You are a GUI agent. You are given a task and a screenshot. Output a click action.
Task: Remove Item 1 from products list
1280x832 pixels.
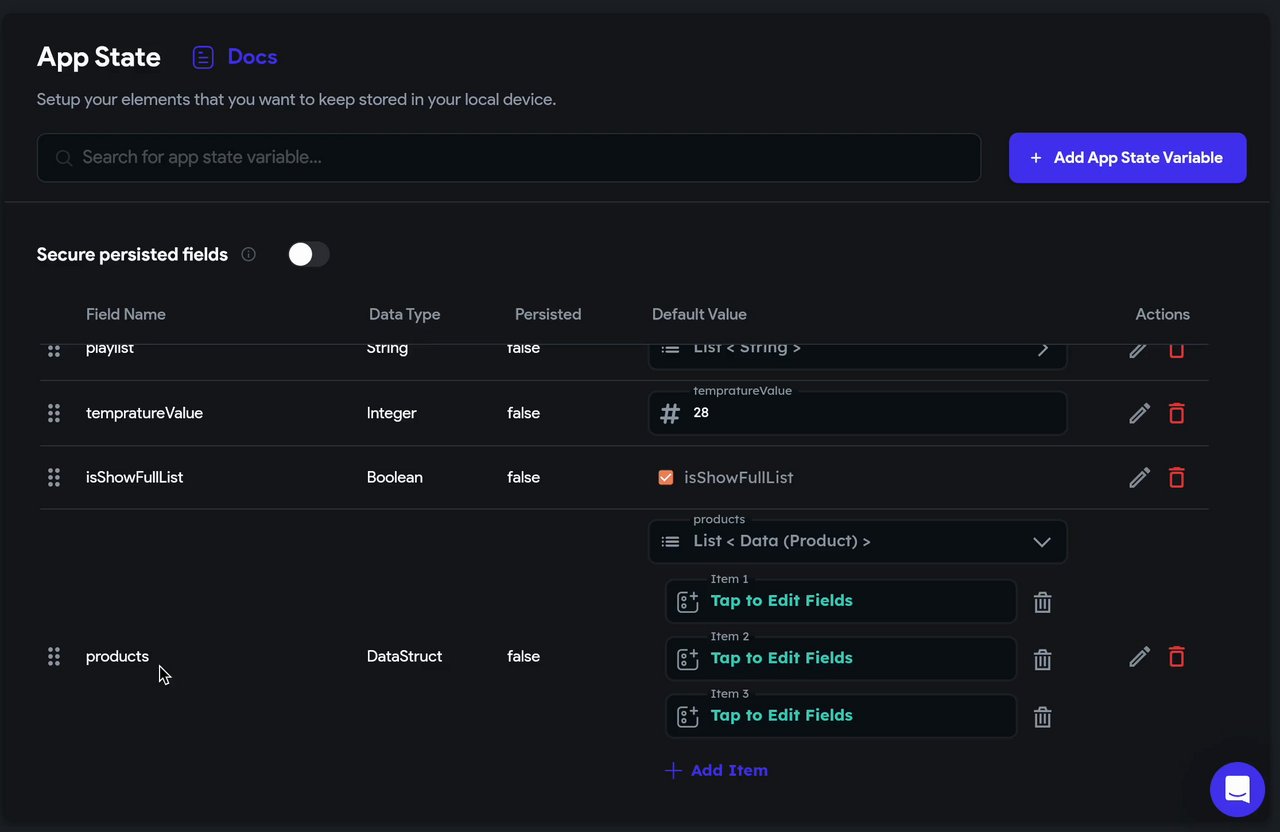[1042, 602]
